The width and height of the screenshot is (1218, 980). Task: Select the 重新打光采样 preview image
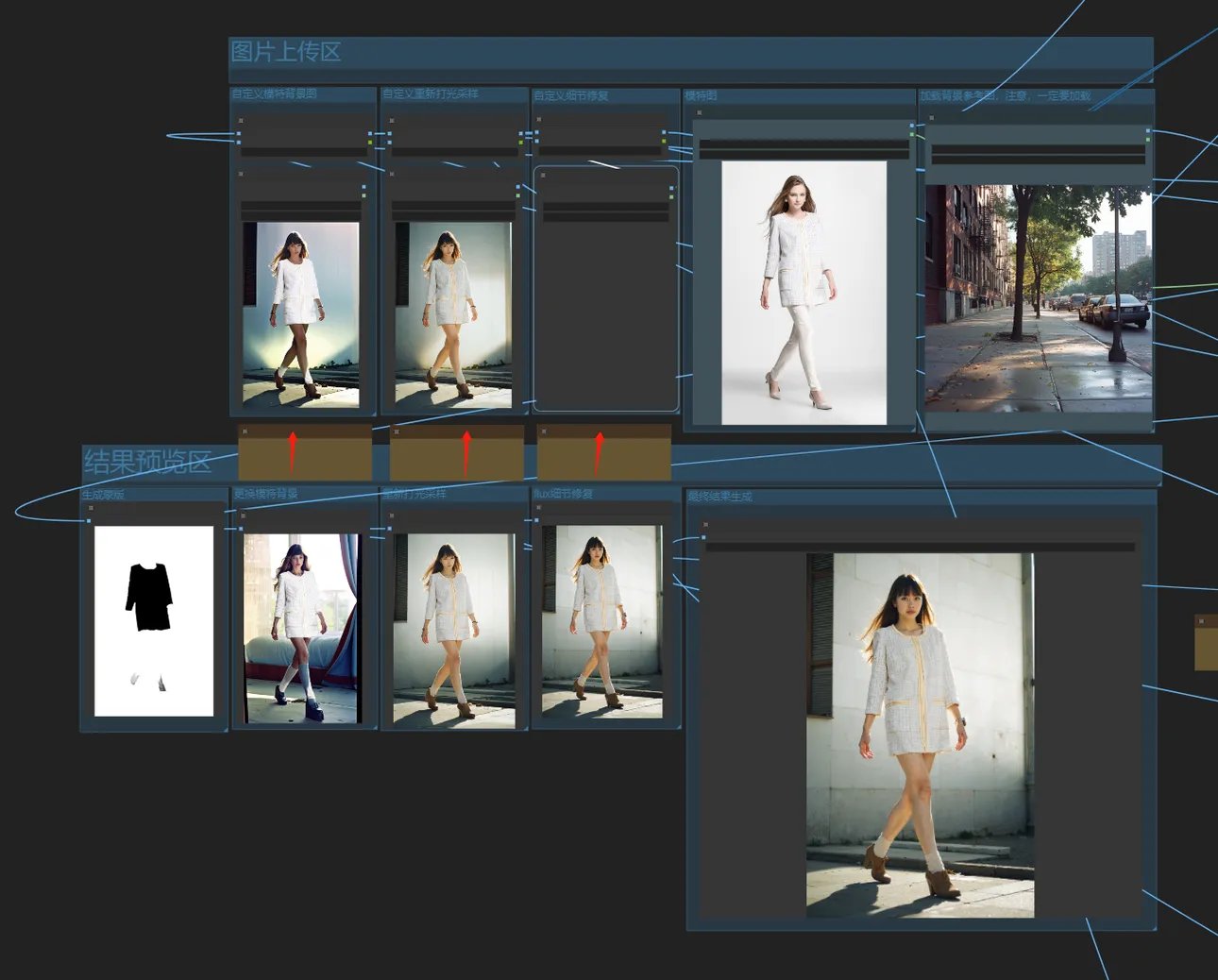click(x=453, y=631)
